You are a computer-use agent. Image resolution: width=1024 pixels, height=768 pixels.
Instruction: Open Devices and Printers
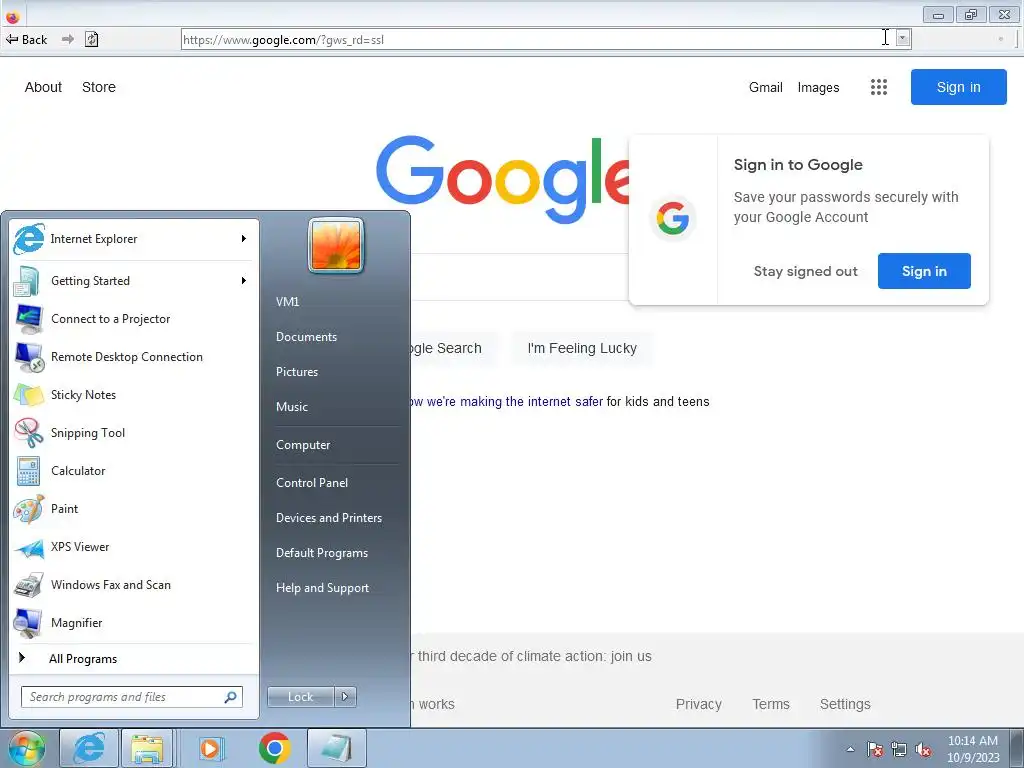329,518
